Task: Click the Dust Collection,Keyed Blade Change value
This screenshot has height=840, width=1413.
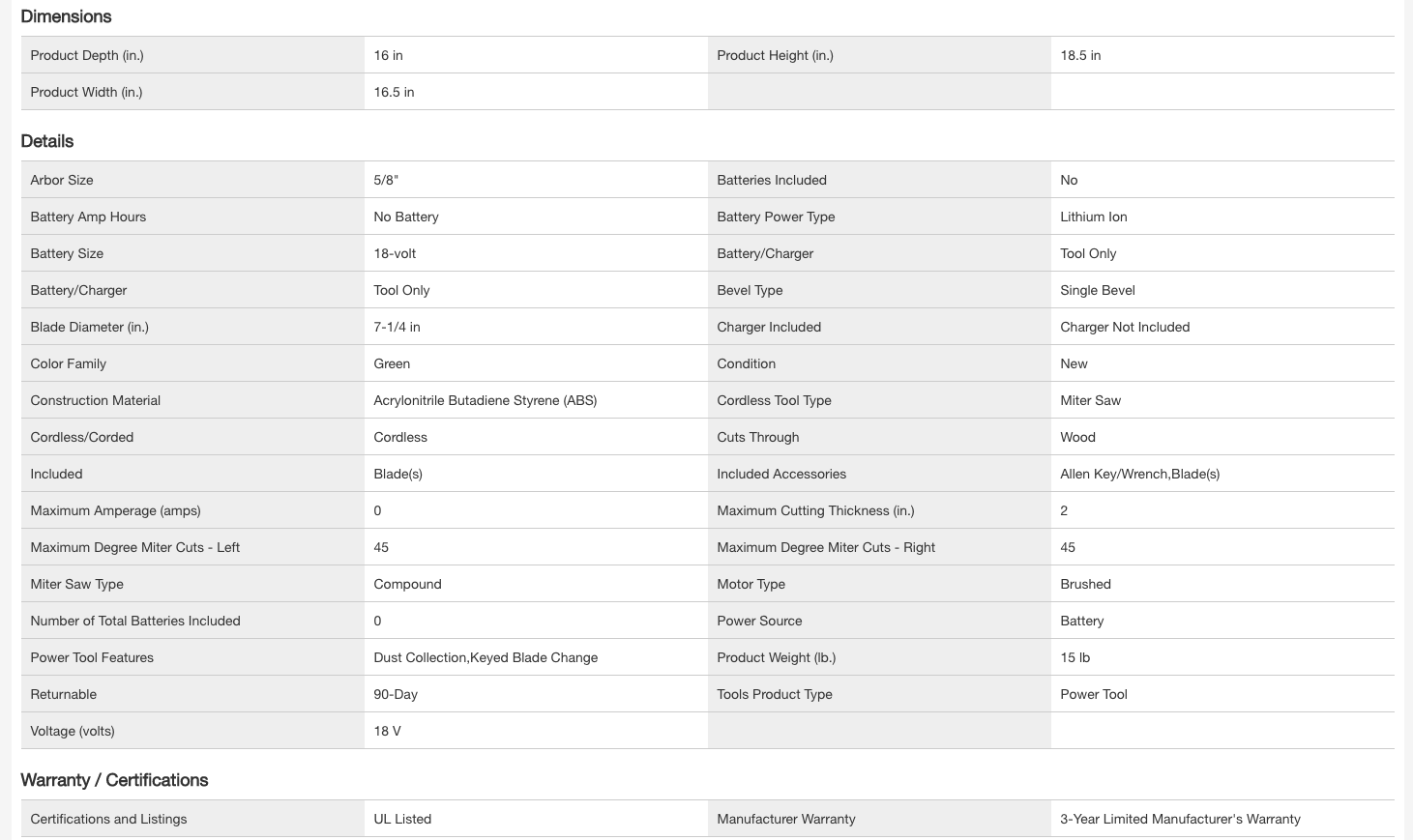Action: click(x=486, y=657)
